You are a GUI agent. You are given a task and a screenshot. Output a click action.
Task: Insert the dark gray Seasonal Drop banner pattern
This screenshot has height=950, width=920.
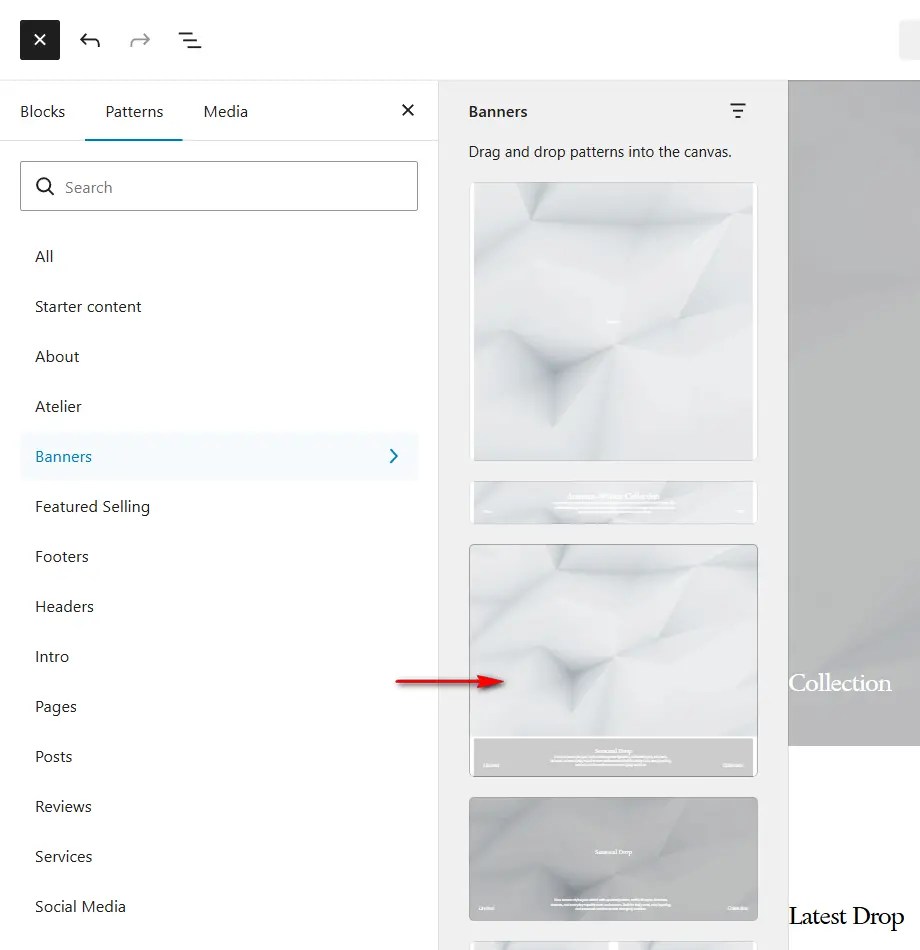(x=613, y=859)
